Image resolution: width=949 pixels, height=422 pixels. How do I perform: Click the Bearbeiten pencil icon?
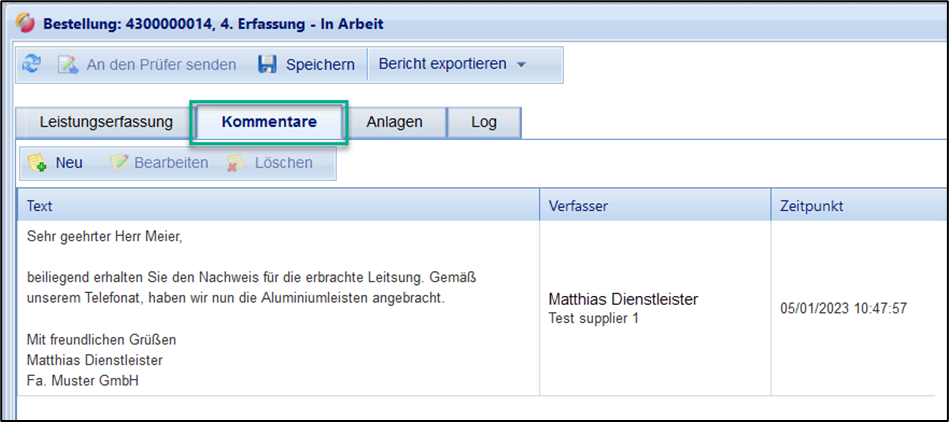(x=119, y=162)
